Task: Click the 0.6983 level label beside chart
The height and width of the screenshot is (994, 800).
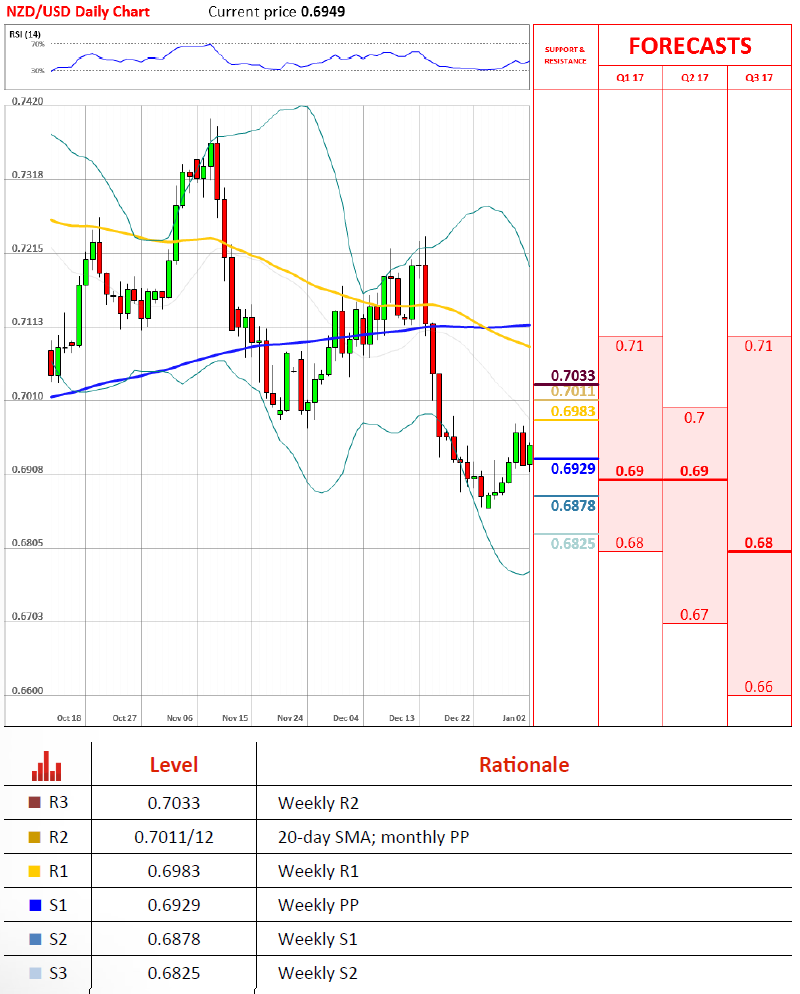Action: [x=573, y=411]
